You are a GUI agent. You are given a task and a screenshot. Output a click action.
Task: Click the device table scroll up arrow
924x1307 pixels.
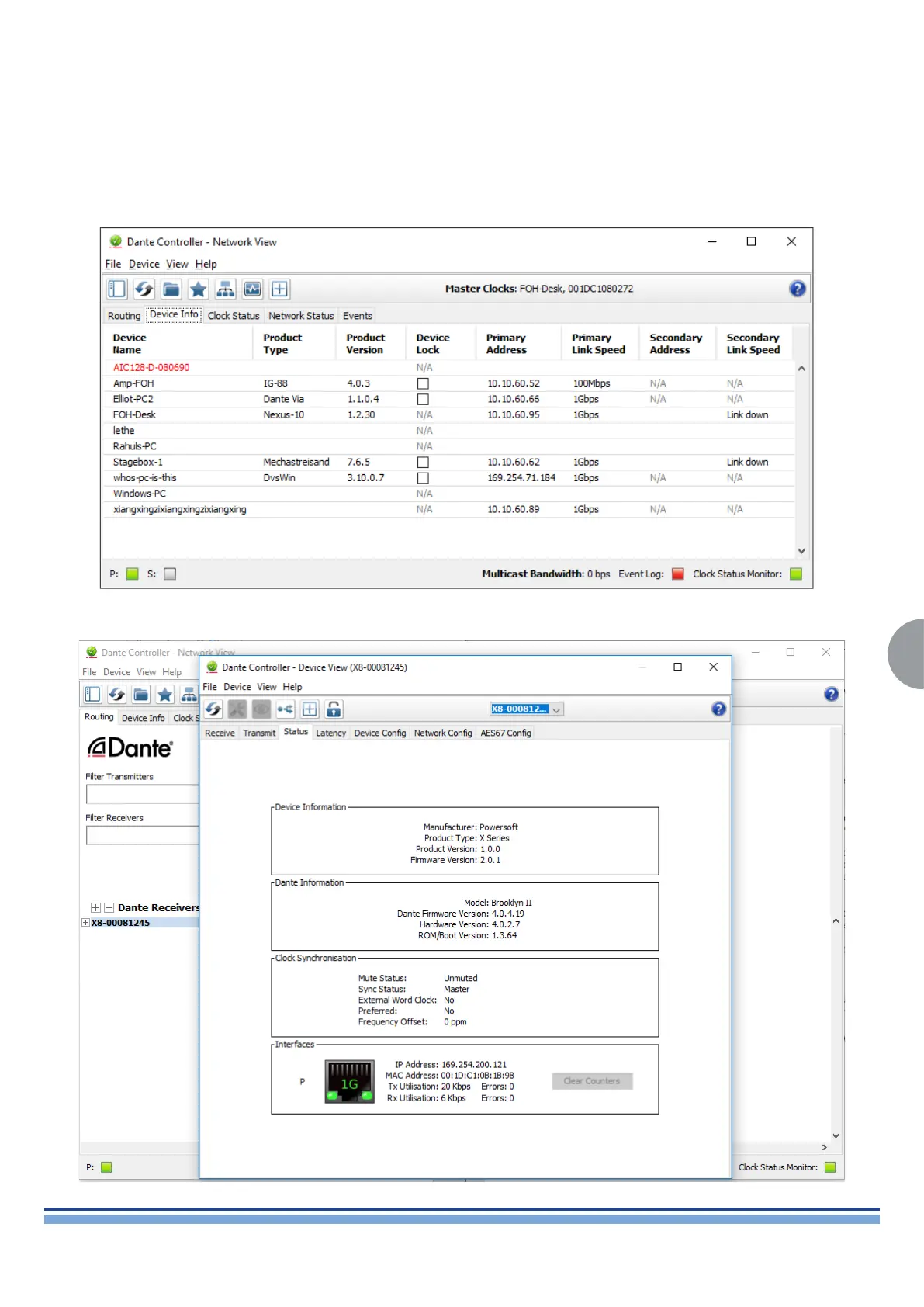801,369
